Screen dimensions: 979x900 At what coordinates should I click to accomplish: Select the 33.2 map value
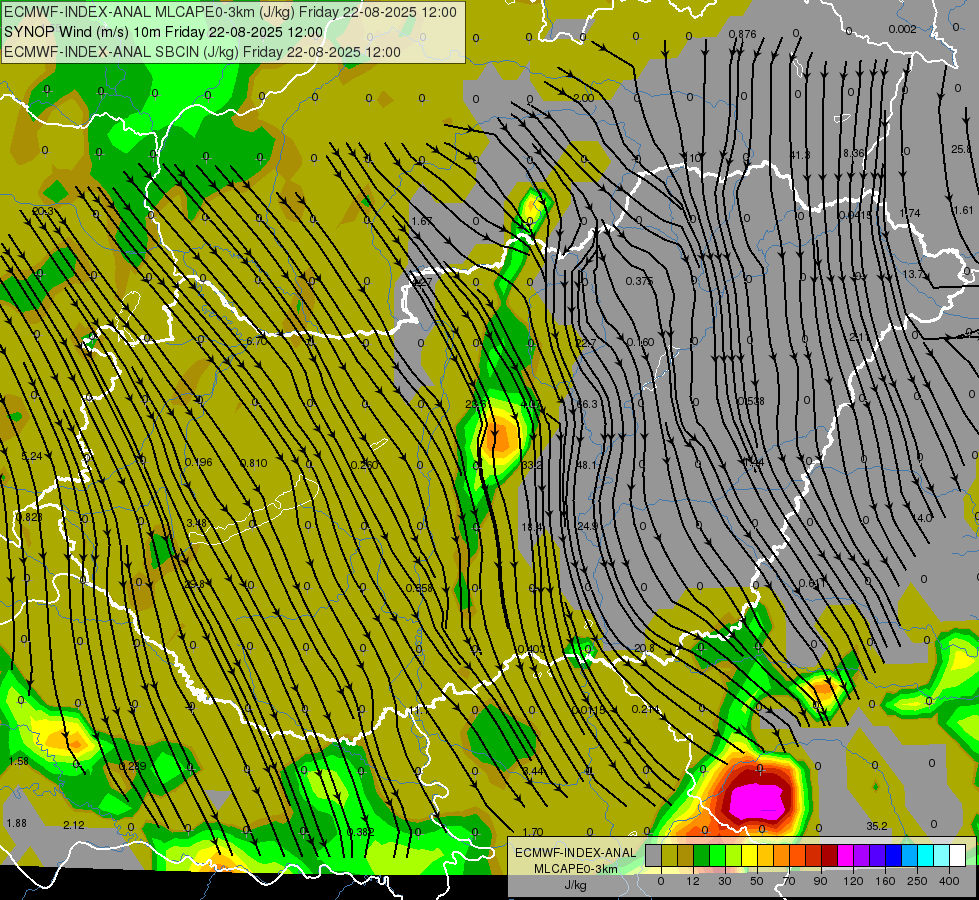pyautogui.click(x=532, y=465)
